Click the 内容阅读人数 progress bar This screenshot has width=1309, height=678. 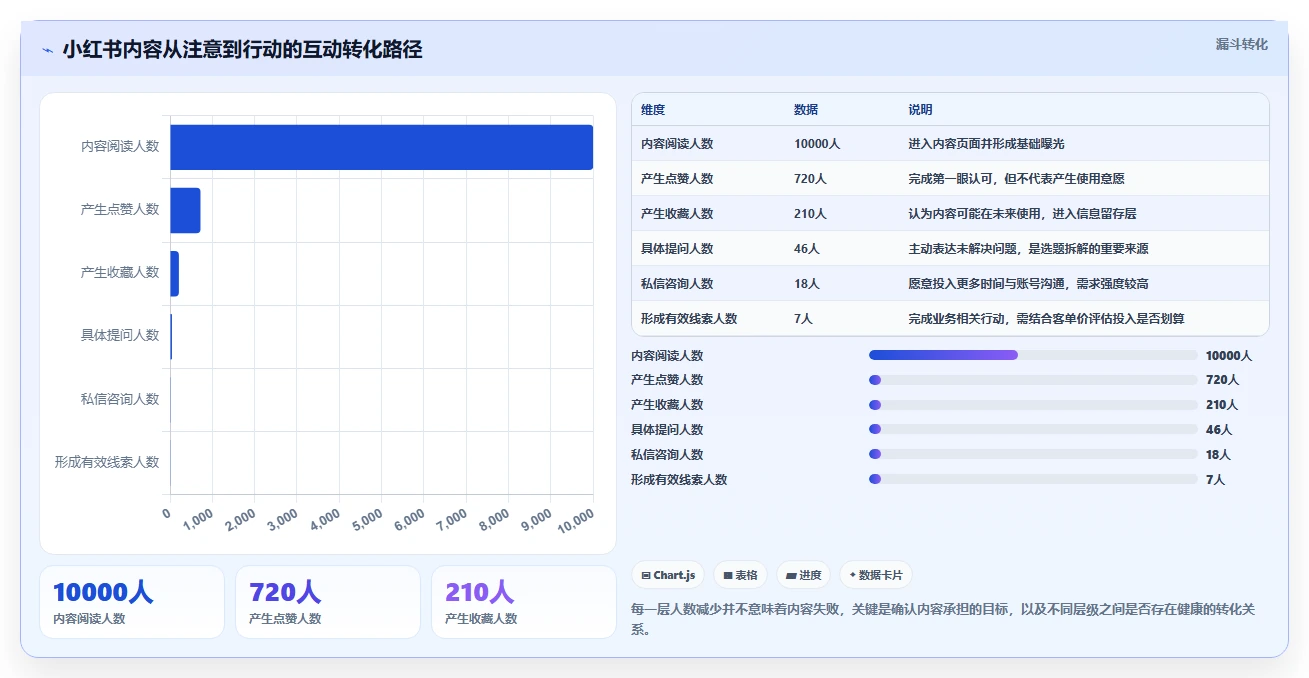tap(1033, 355)
